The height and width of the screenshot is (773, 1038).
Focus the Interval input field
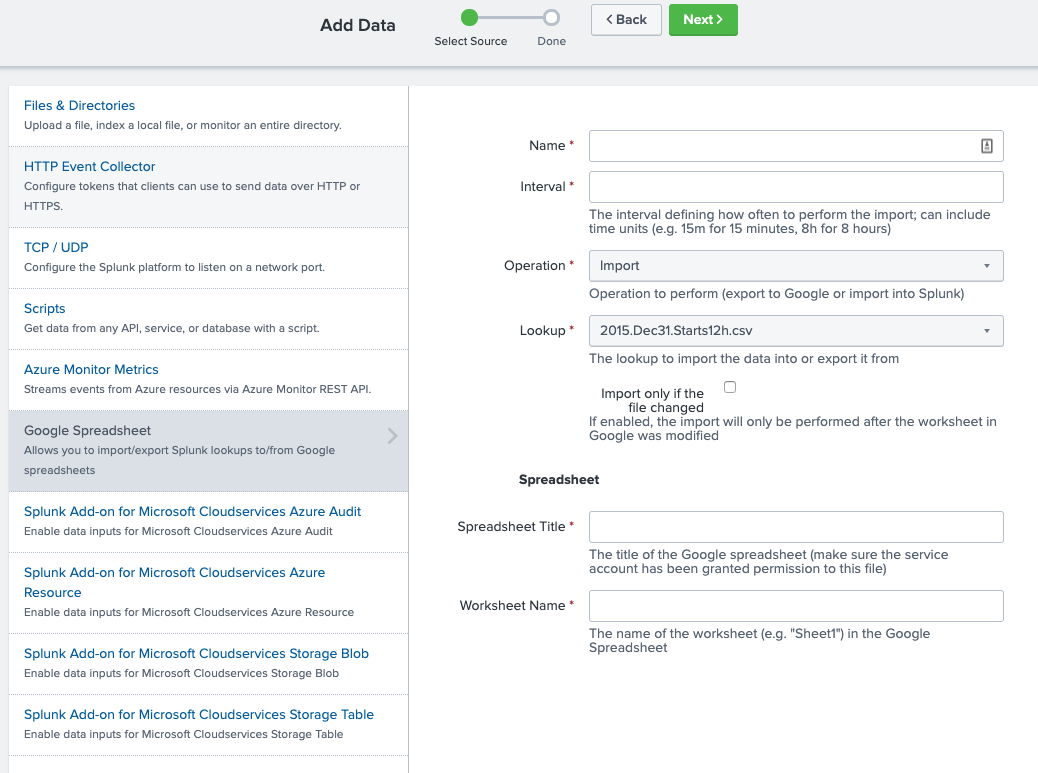[796, 187]
